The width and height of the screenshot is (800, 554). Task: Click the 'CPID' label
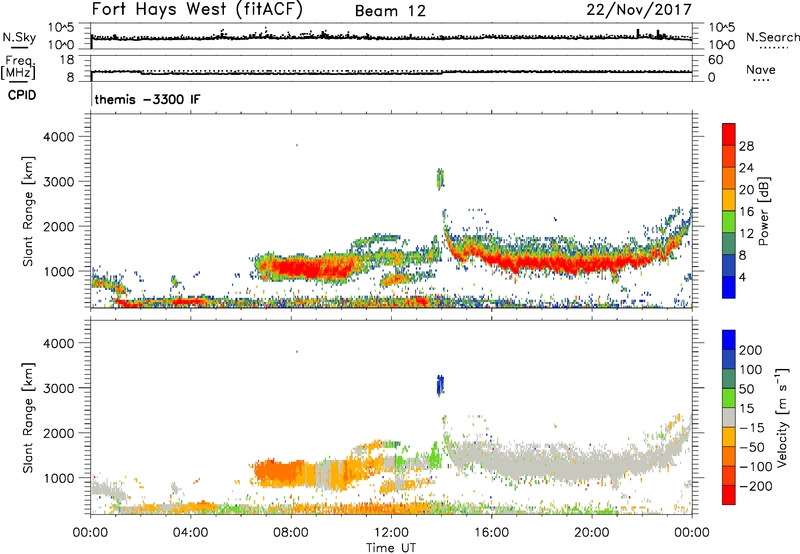pyautogui.click(x=22, y=95)
